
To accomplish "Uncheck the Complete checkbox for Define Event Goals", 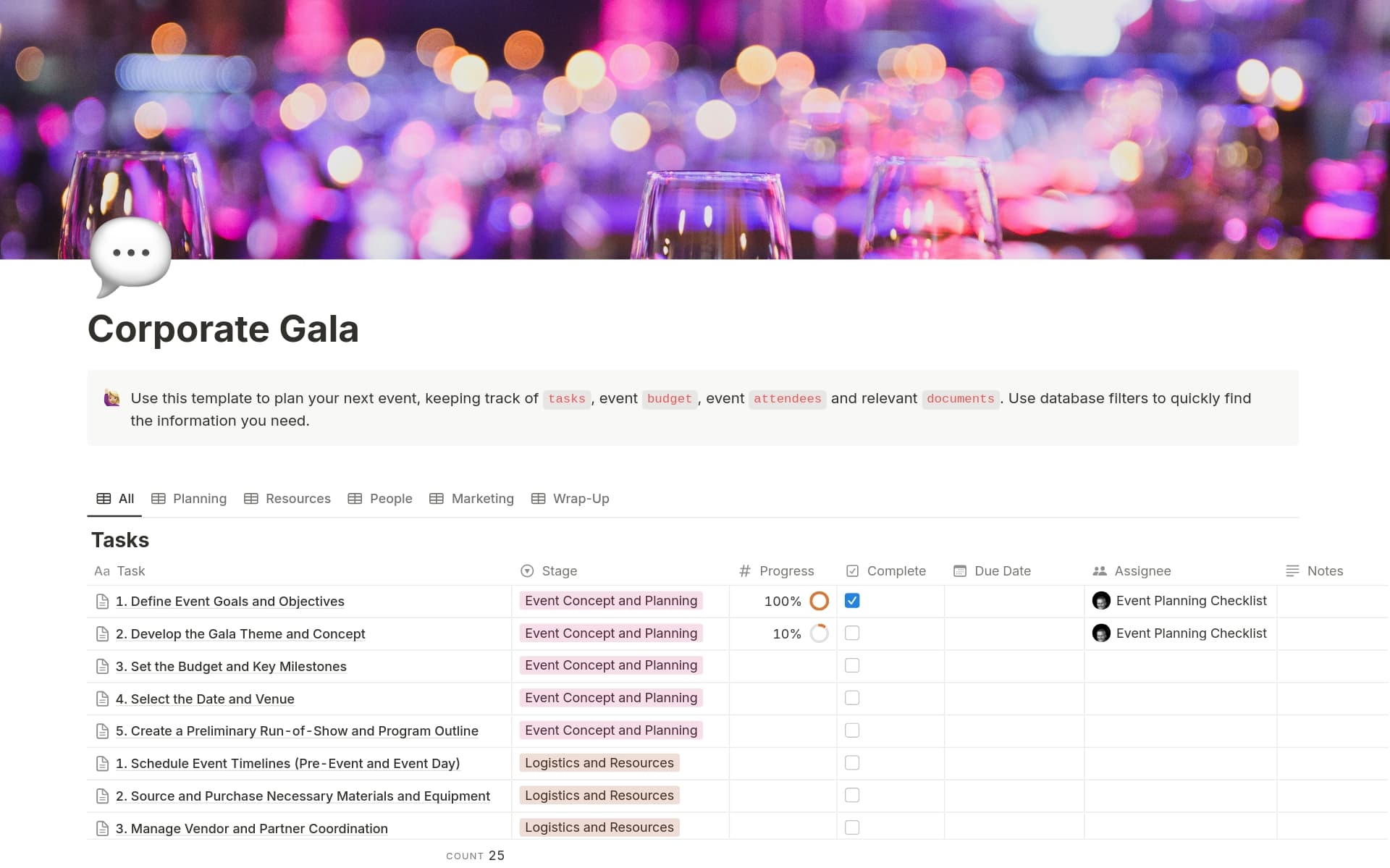I will click(852, 601).
